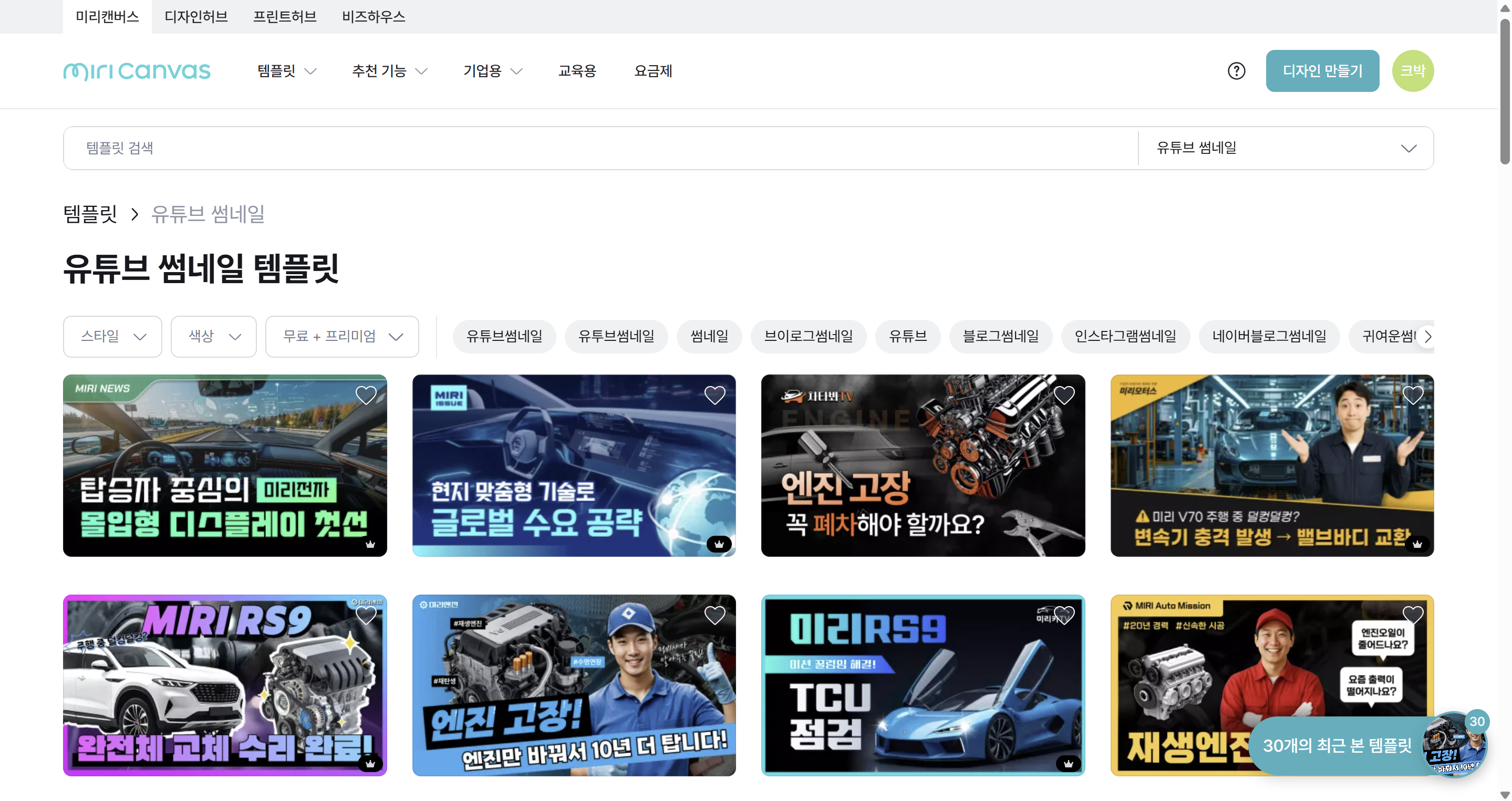Screen dimensions: 1512x801
Task: Select the 인스타그램썸네일 tag chip
Action: tap(1125, 336)
